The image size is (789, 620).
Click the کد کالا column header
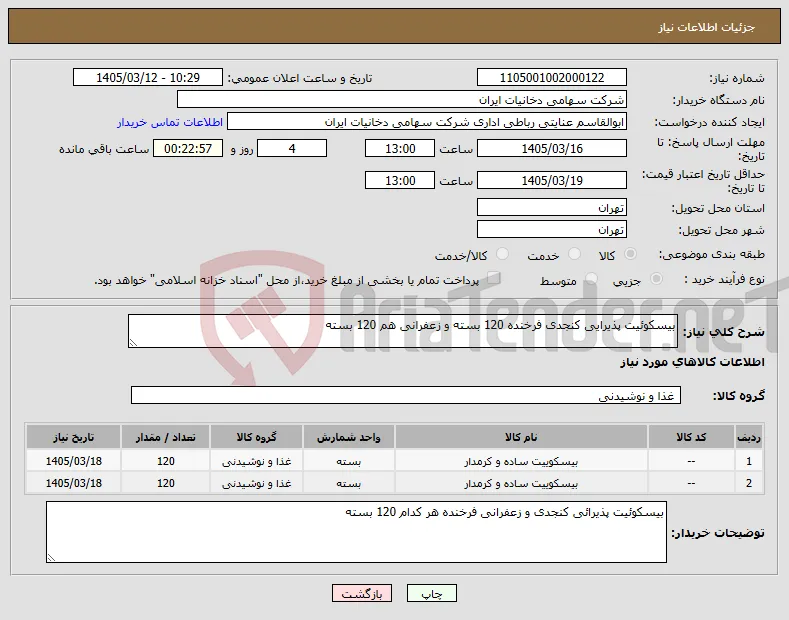[691, 437]
